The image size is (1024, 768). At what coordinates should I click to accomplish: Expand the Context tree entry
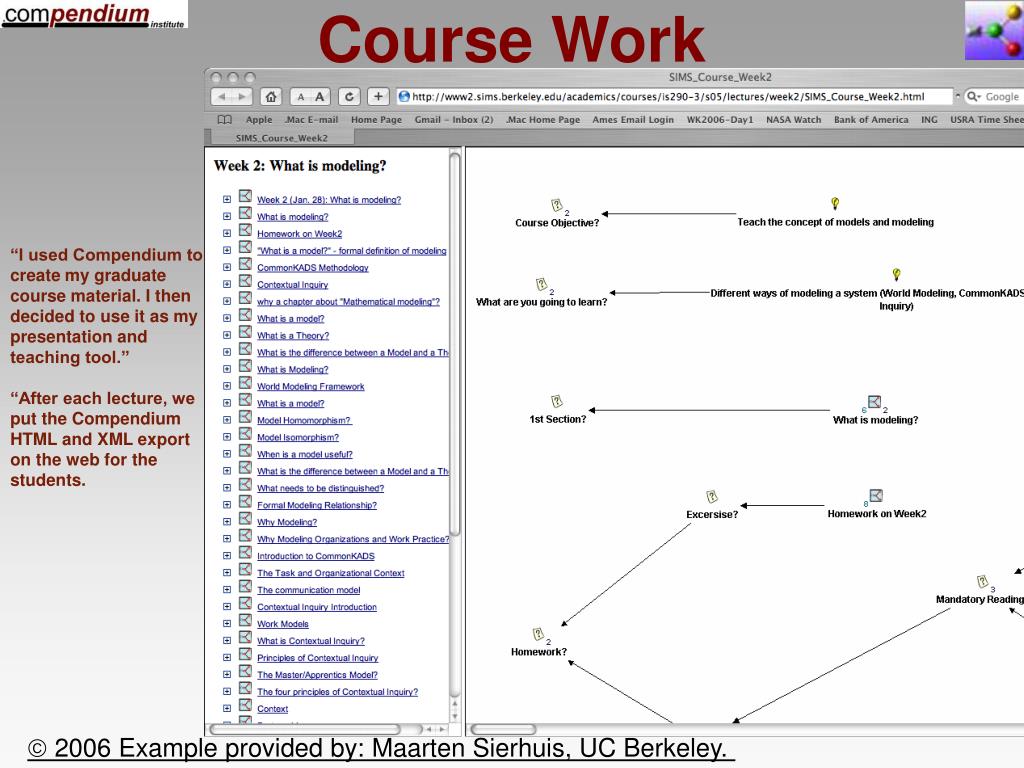pos(227,709)
